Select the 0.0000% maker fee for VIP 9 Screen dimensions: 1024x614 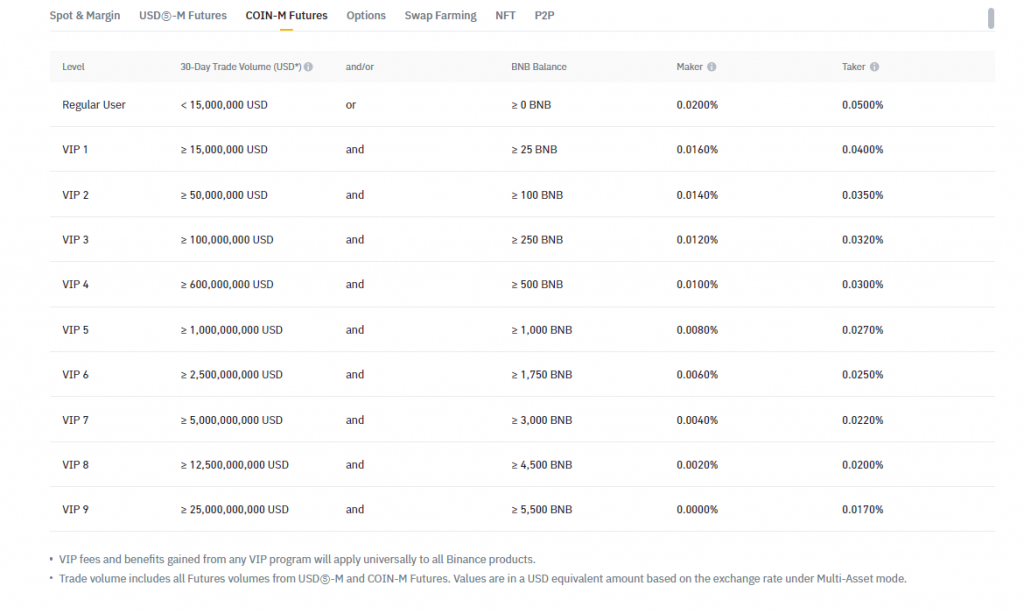(x=697, y=510)
